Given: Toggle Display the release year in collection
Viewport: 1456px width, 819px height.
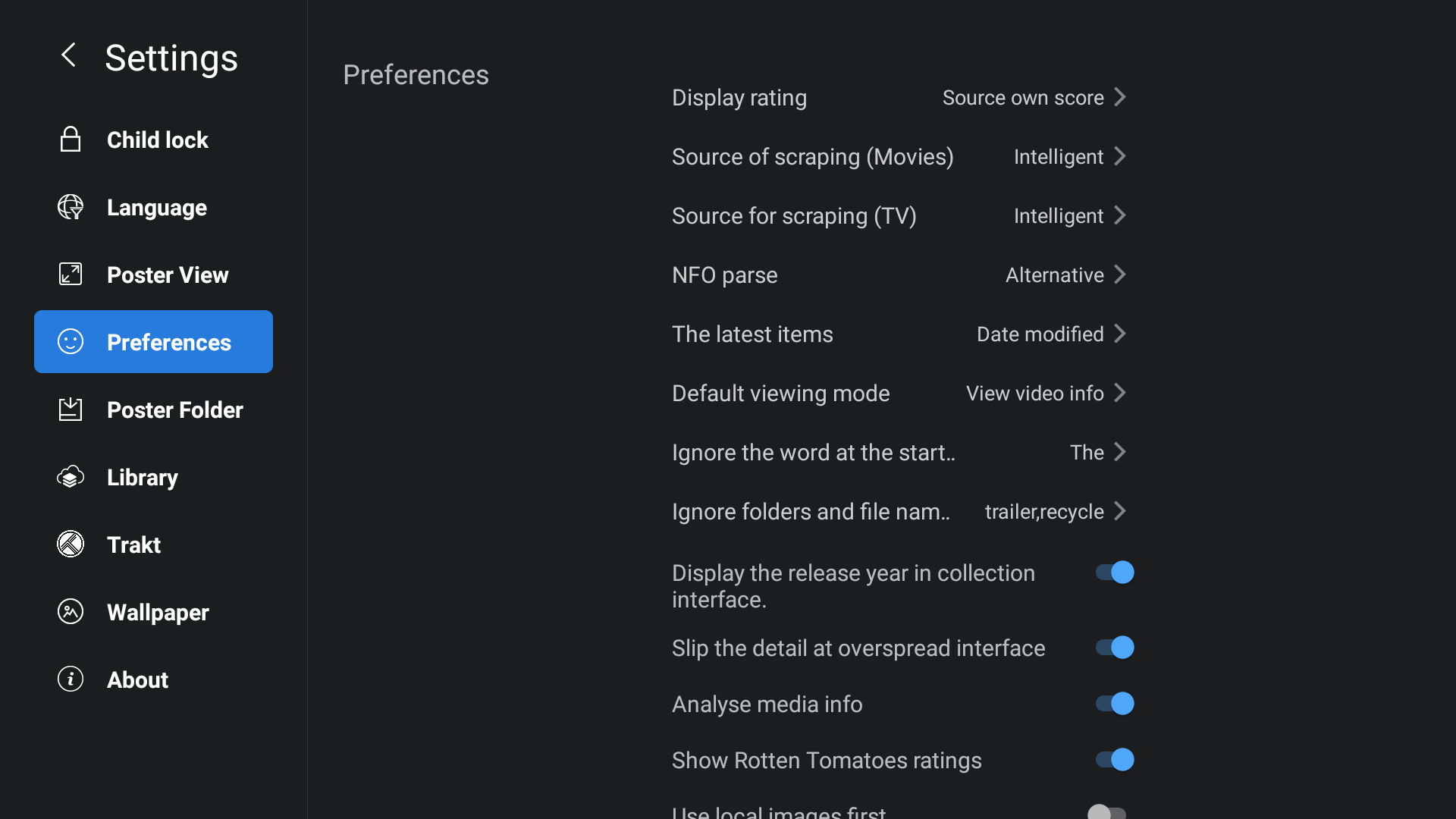Looking at the screenshot, I should (x=1115, y=573).
